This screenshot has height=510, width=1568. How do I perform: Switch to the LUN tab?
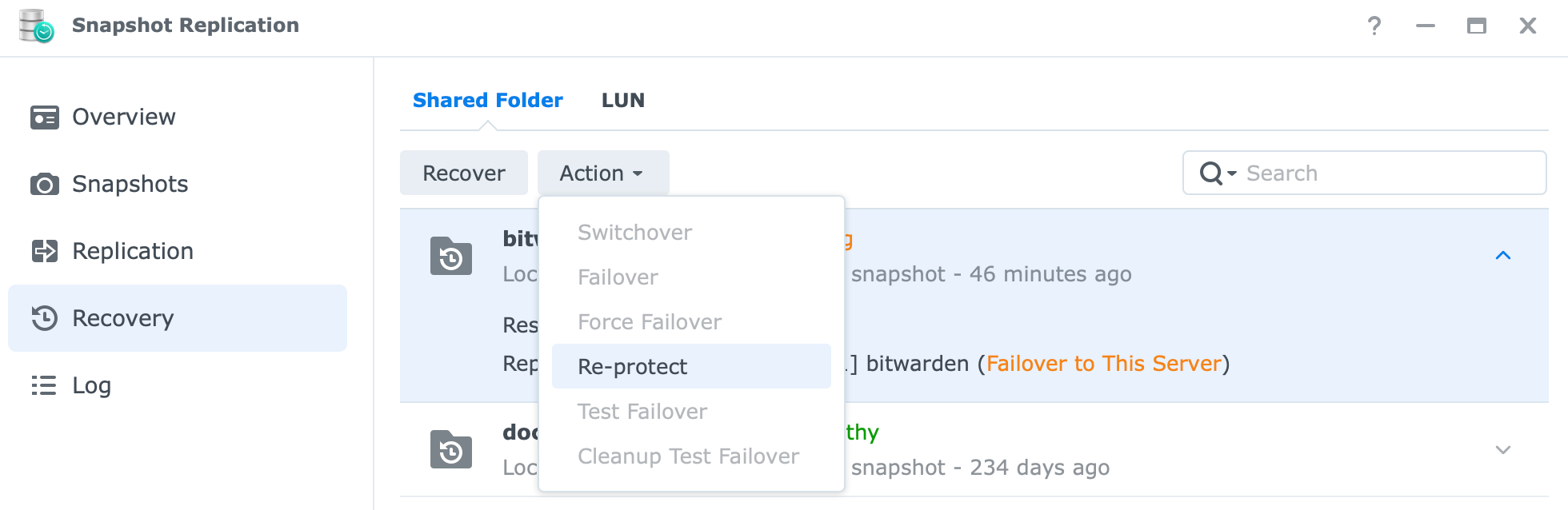coord(623,101)
